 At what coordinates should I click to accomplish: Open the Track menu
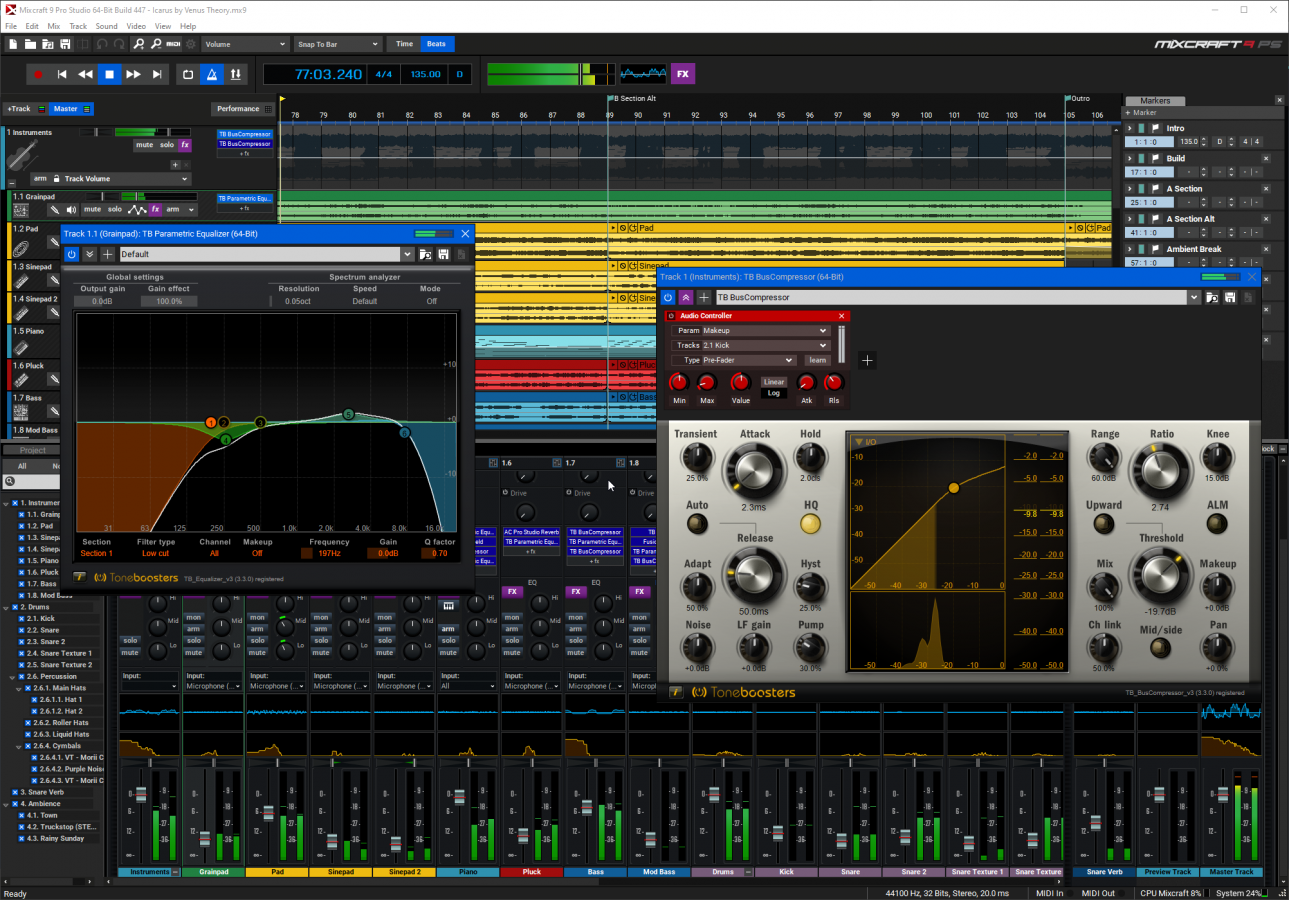coord(78,26)
